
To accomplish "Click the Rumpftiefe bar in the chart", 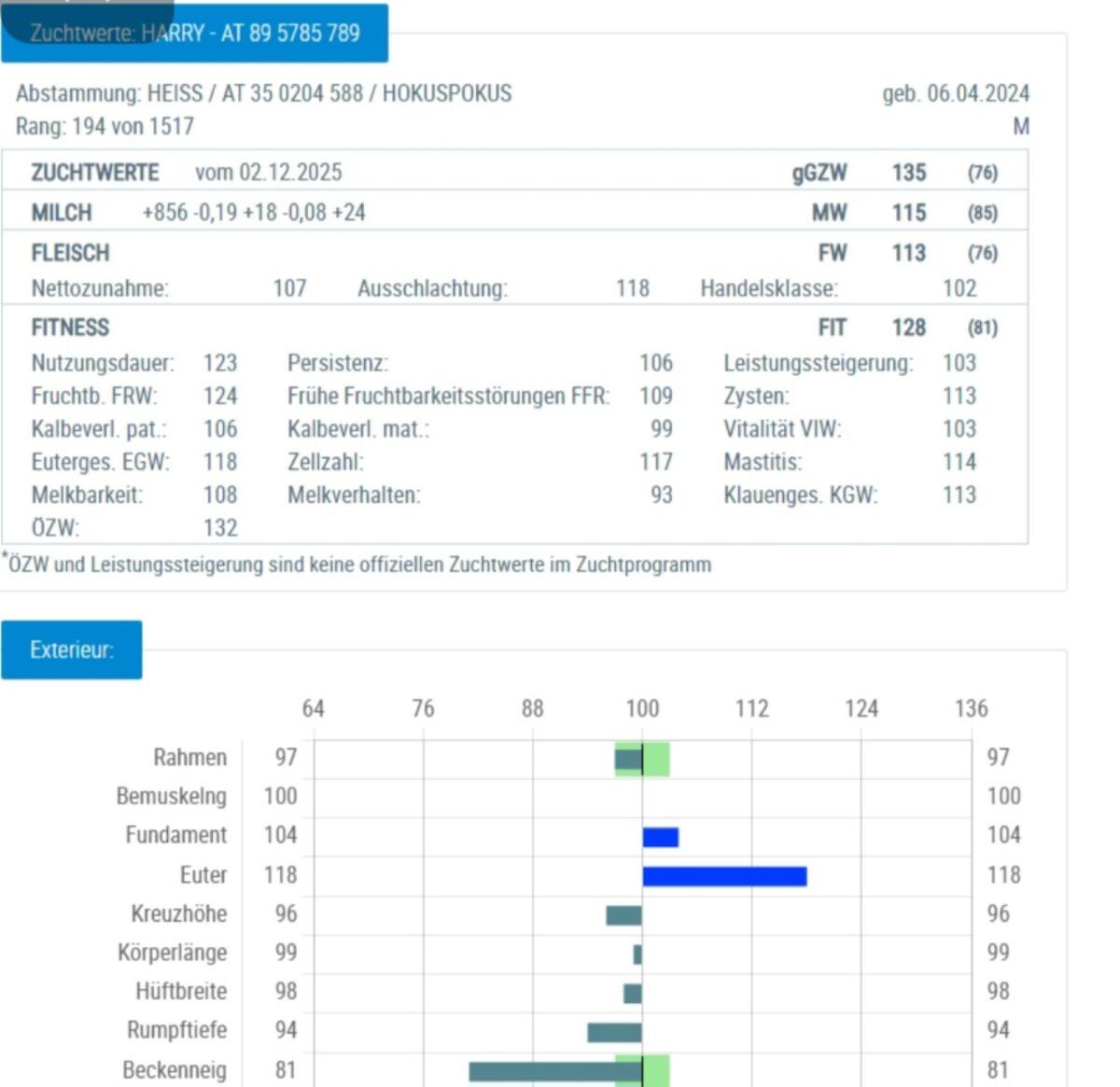I will 614,1032.
